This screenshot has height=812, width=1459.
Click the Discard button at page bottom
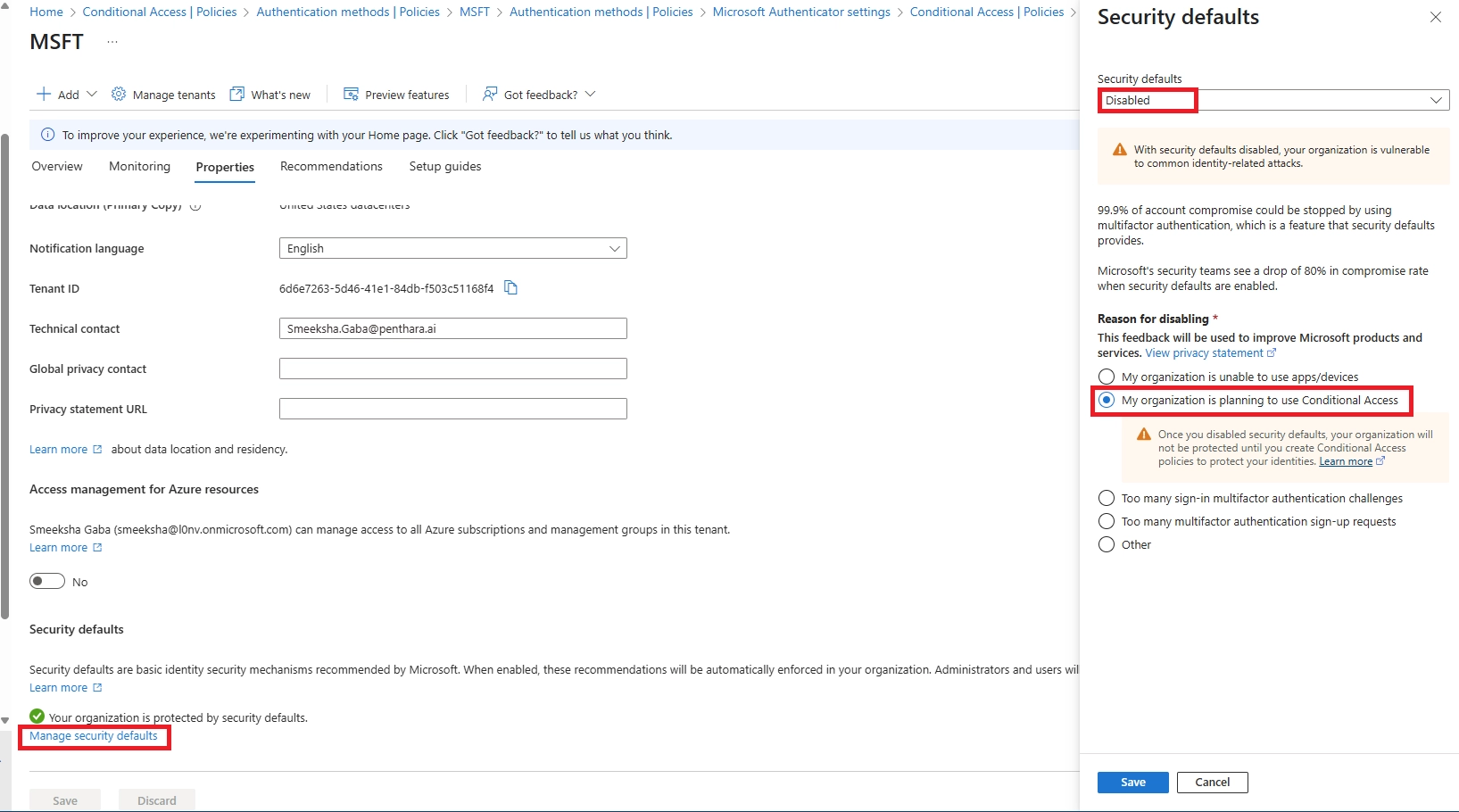tap(157, 800)
